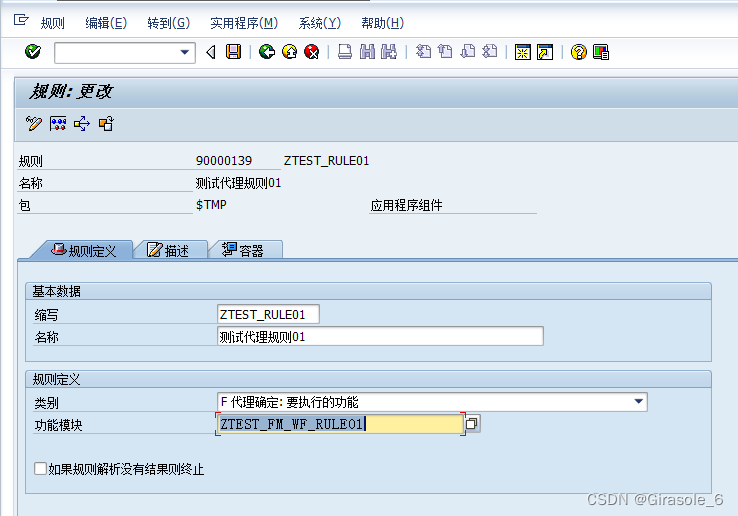This screenshot has height=516, width=738.
Task: Open the 规则 menu
Action: pyautogui.click(x=53, y=23)
